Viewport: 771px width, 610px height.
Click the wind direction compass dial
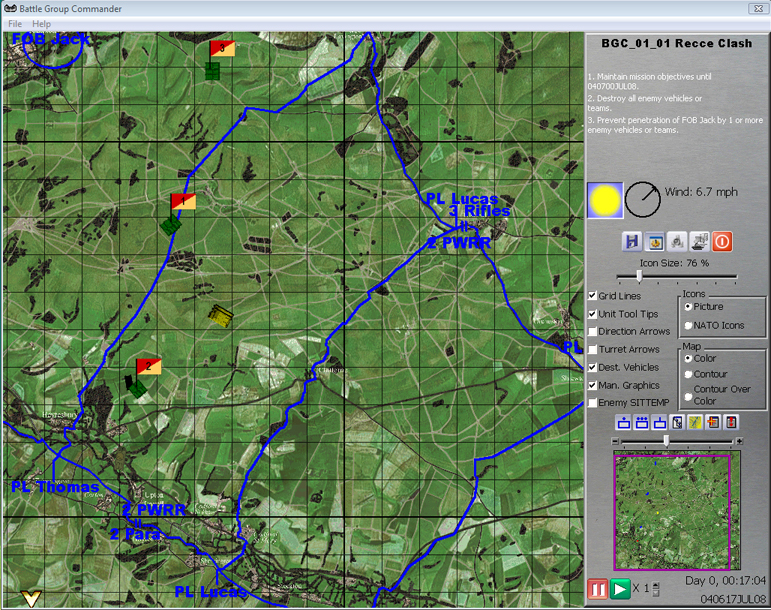click(643, 200)
